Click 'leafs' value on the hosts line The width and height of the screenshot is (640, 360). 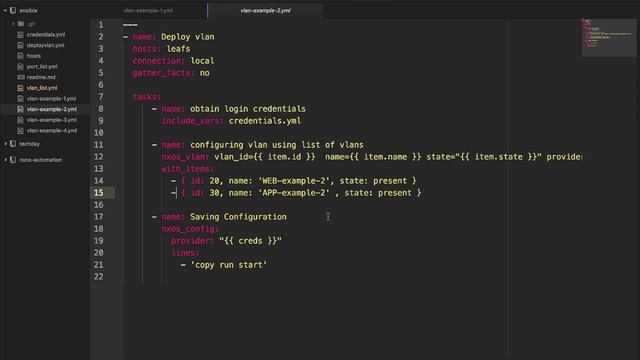click(178, 49)
